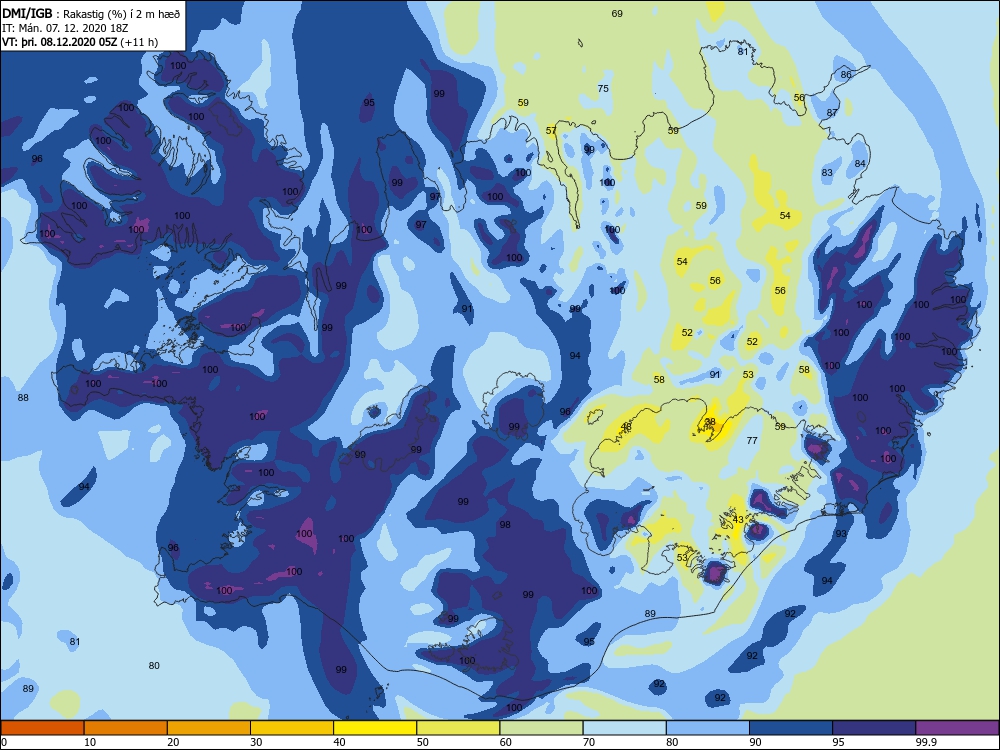The width and height of the screenshot is (1000, 750).
Task: Click the light blue 80–90 legend swatch
Action: (708, 728)
